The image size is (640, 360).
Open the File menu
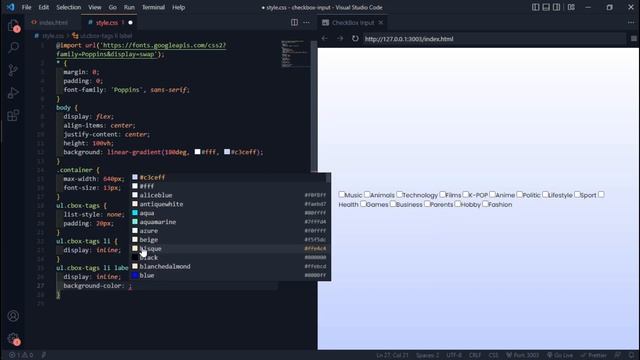[x=27, y=7]
